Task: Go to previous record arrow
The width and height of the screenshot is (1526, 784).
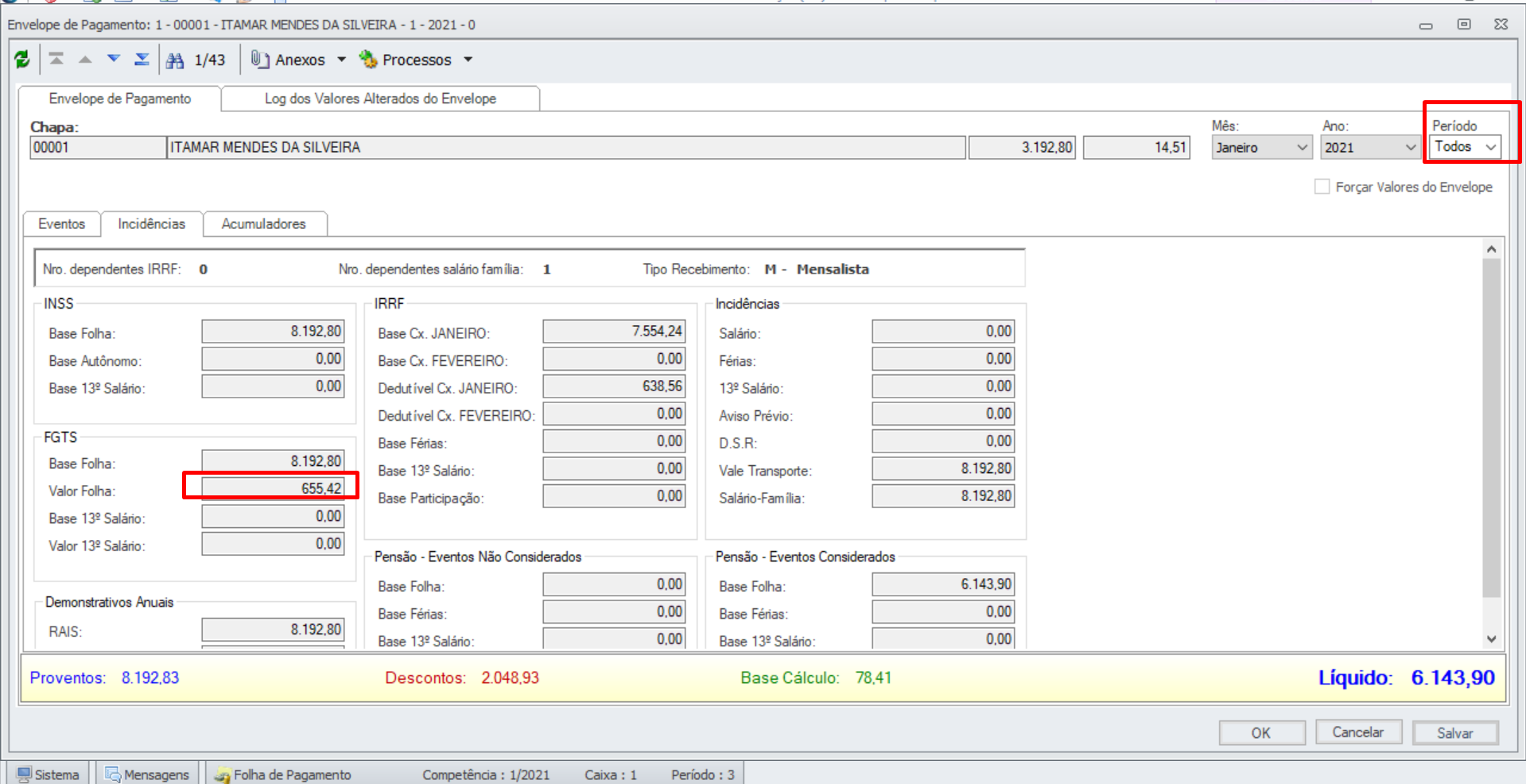Action: click(x=85, y=60)
